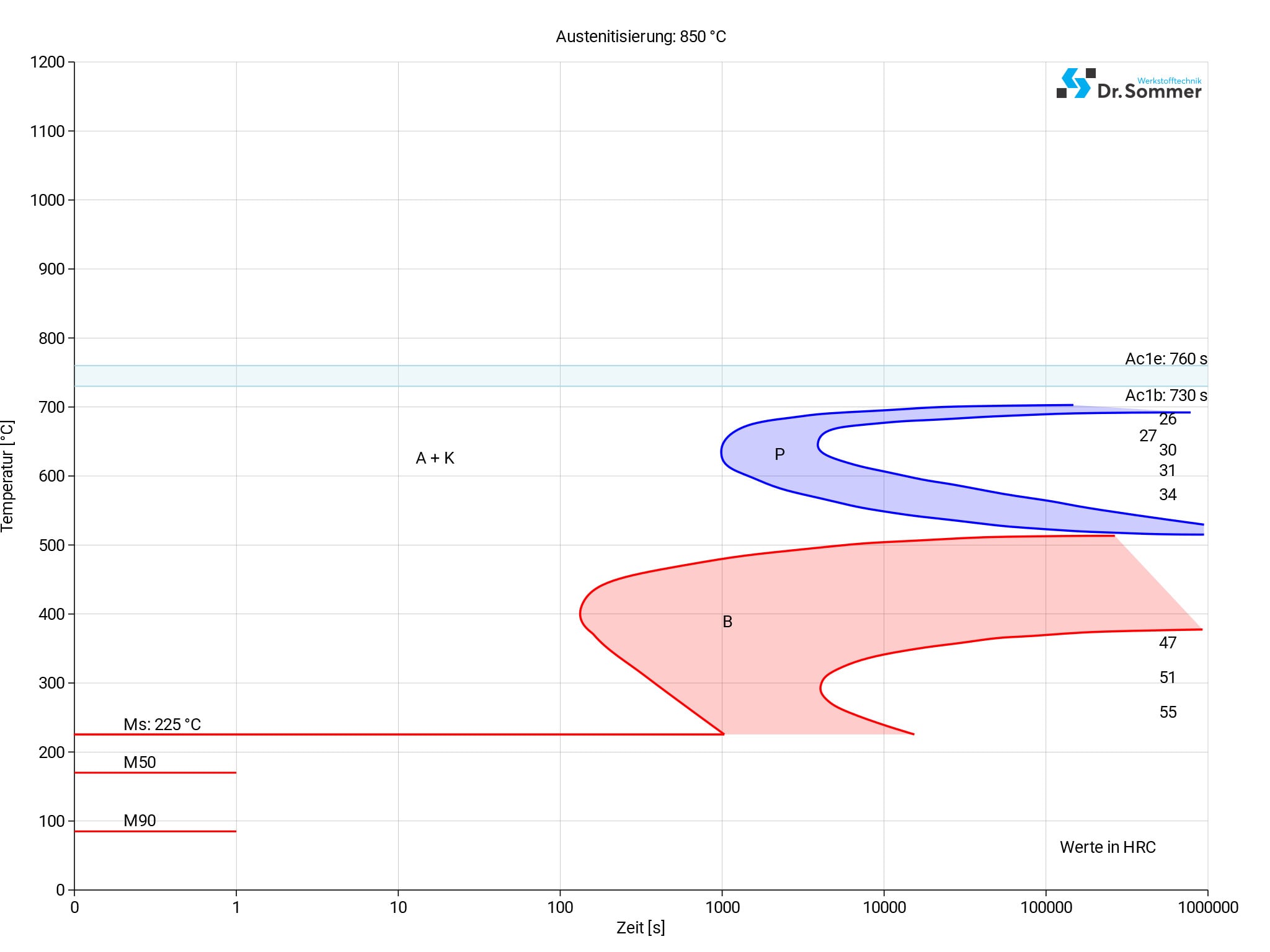The width and height of the screenshot is (1270, 952).
Task: Click the hardness value 27
Action: 1148,436
